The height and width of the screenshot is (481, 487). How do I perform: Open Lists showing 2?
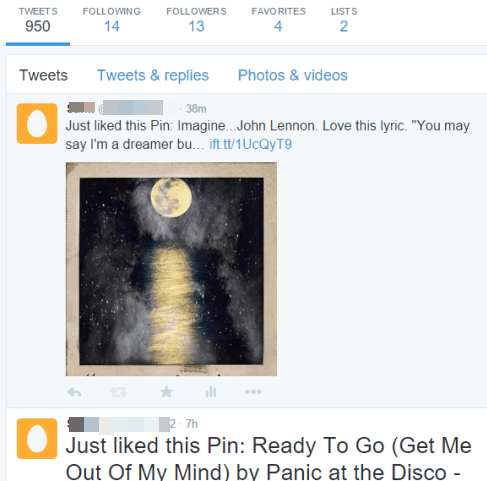coord(344,21)
